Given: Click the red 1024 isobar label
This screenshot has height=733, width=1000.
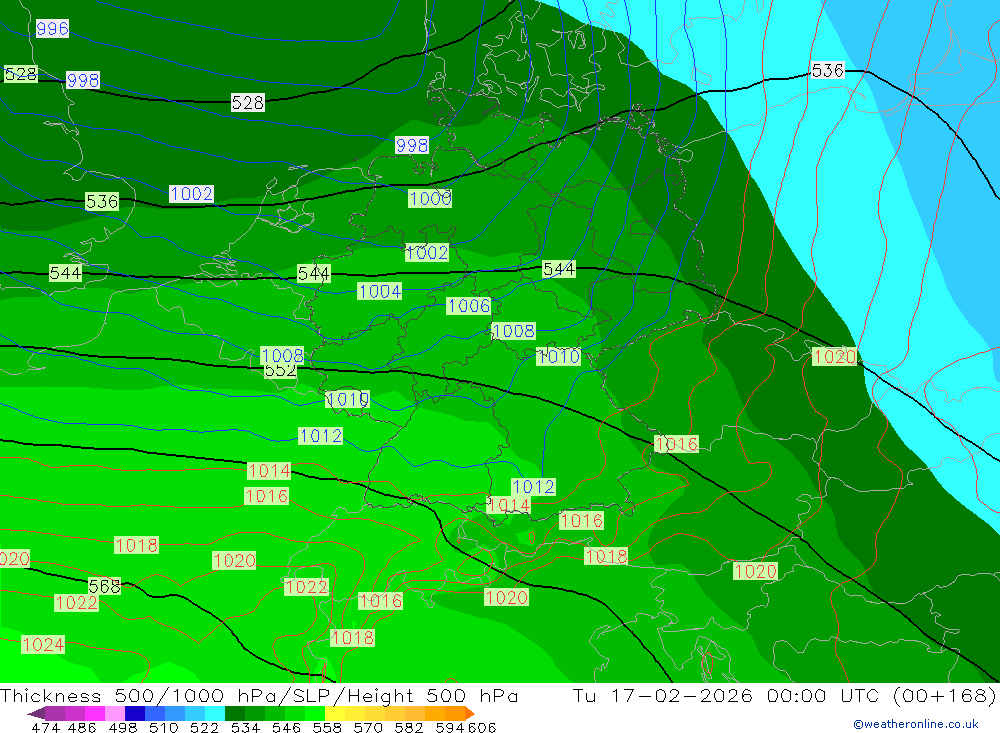Looking at the screenshot, I should point(43,644).
